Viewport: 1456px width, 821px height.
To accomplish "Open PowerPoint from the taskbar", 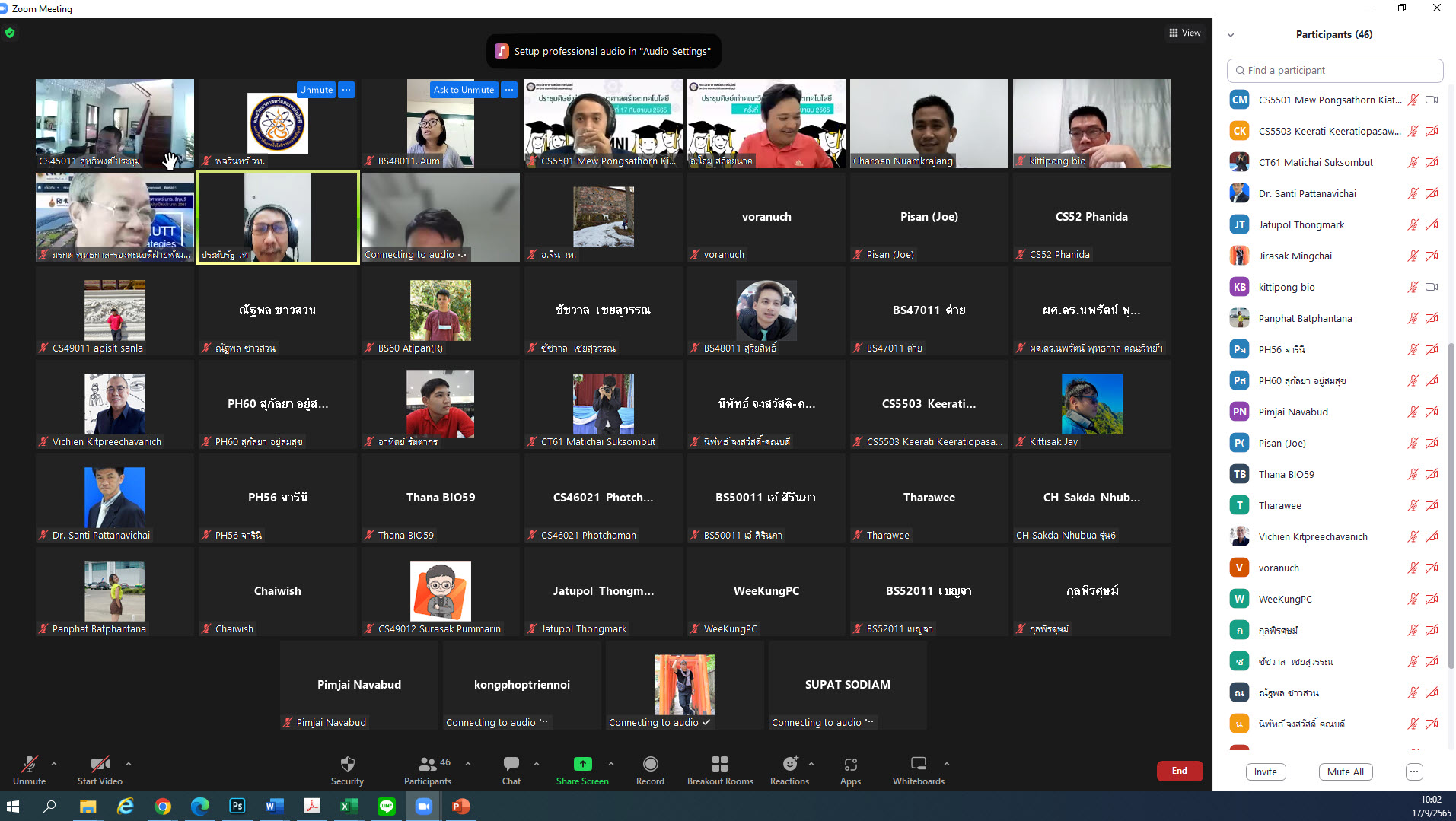I will (x=461, y=806).
